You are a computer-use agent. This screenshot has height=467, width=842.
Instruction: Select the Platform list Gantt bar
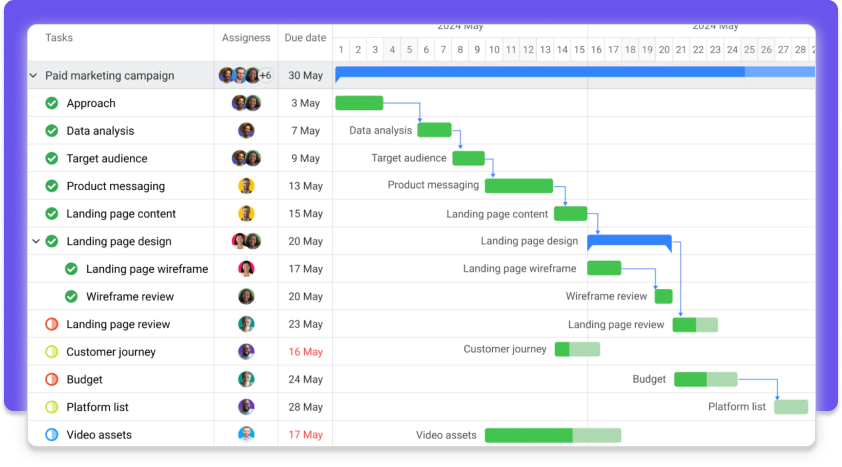pos(791,407)
